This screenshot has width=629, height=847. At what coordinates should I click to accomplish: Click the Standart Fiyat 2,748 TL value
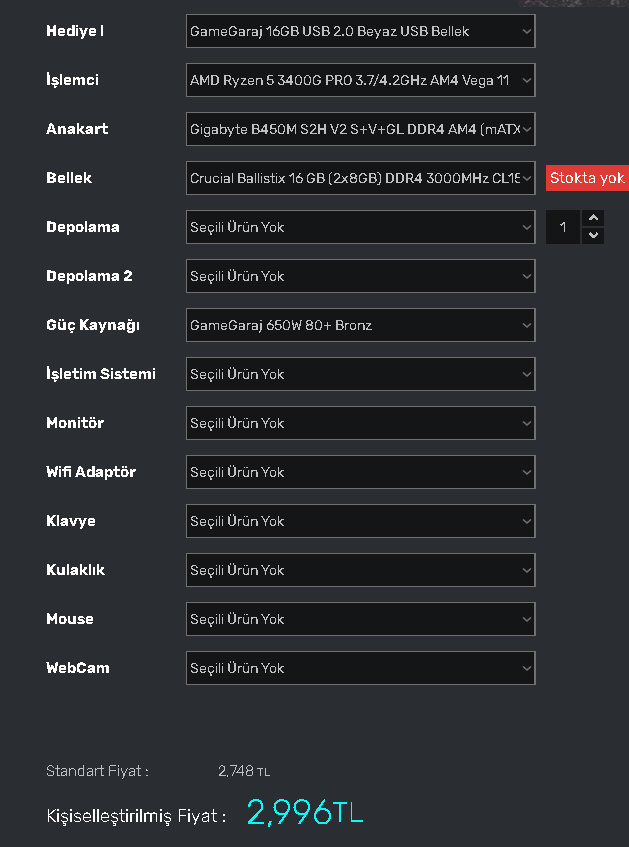click(x=244, y=771)
